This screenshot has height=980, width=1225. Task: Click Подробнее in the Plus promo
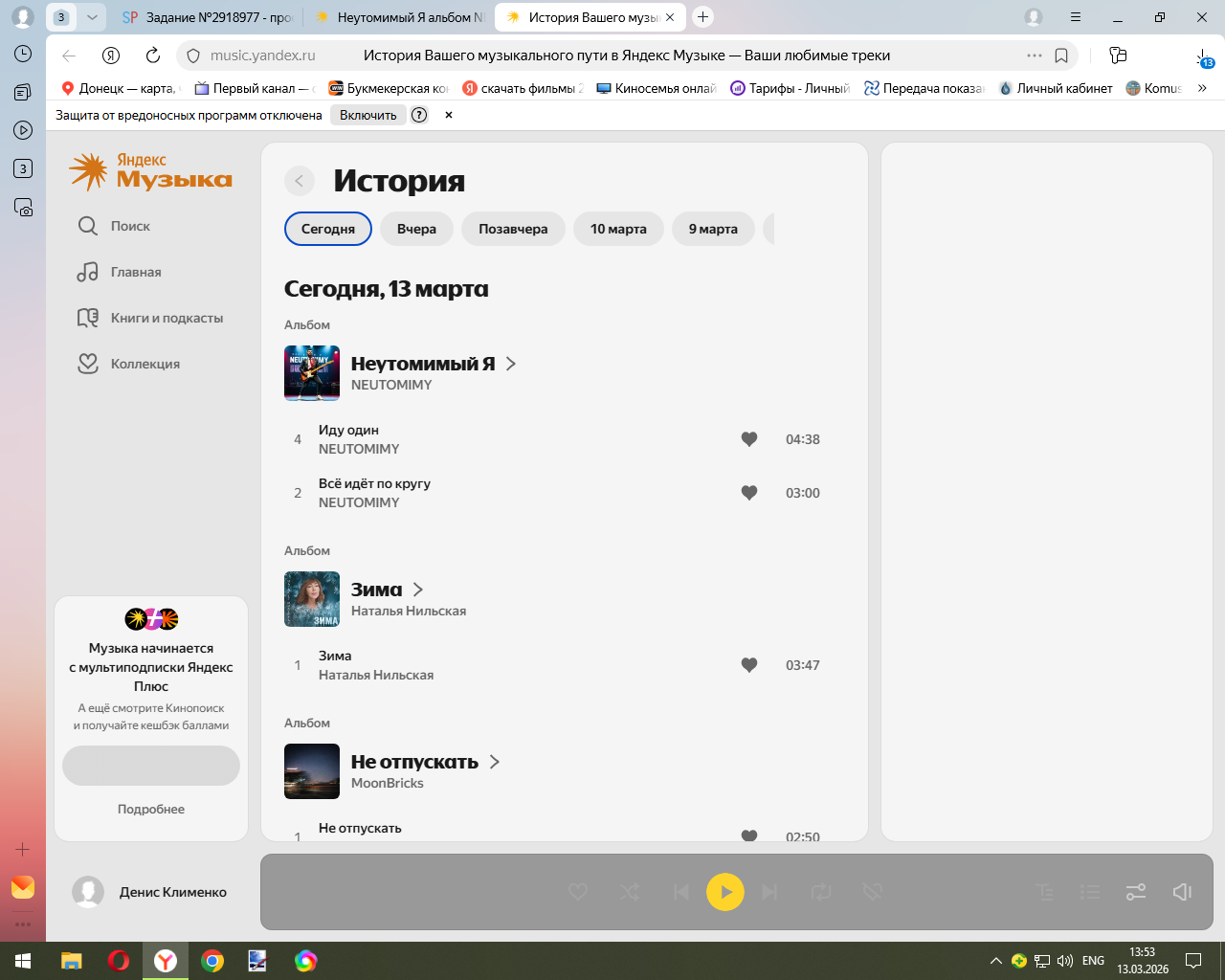151,809
